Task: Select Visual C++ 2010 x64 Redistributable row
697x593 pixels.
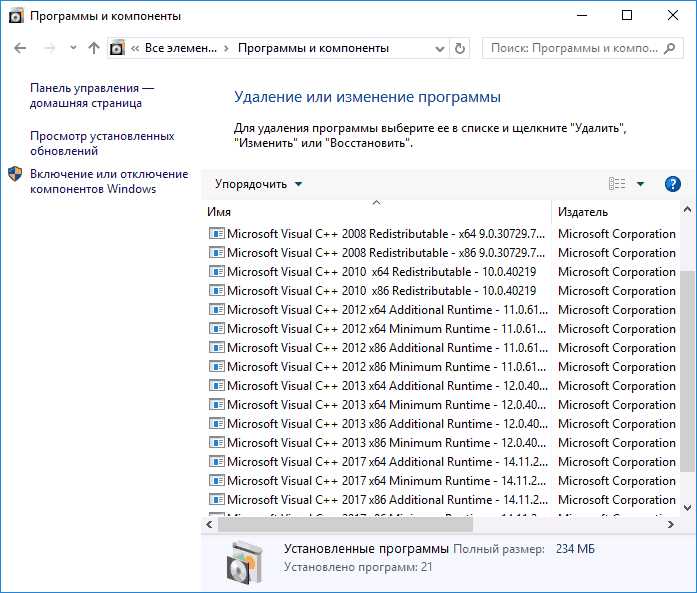Action: (442, 272)
